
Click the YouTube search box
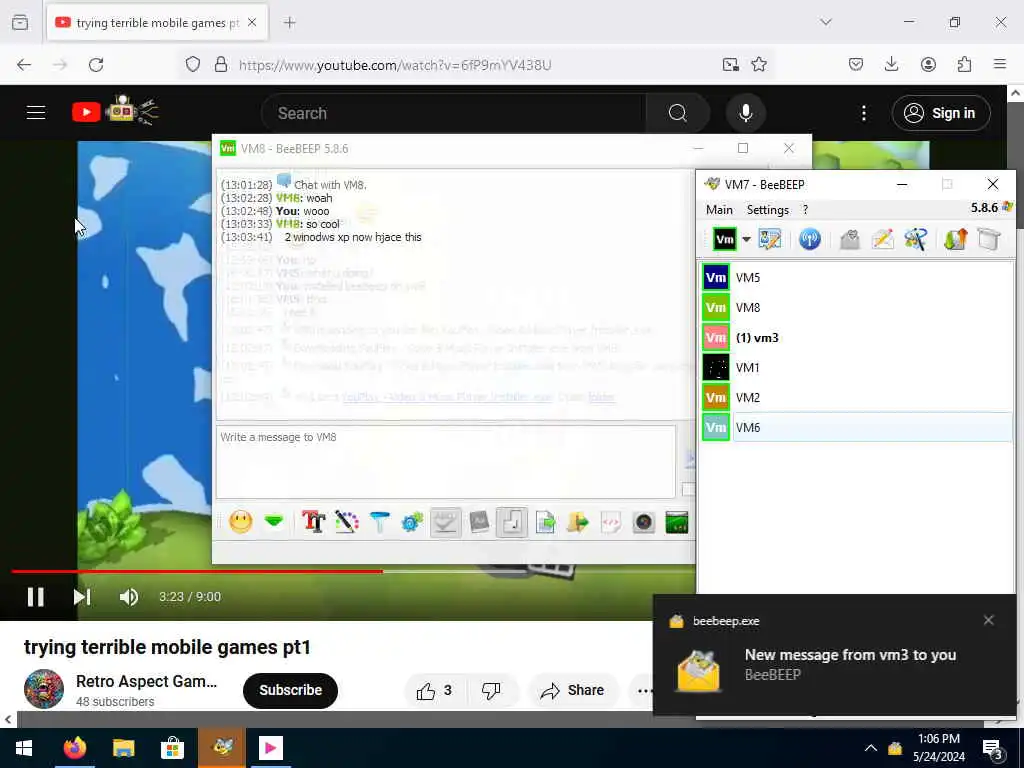[x=454, y=113]
